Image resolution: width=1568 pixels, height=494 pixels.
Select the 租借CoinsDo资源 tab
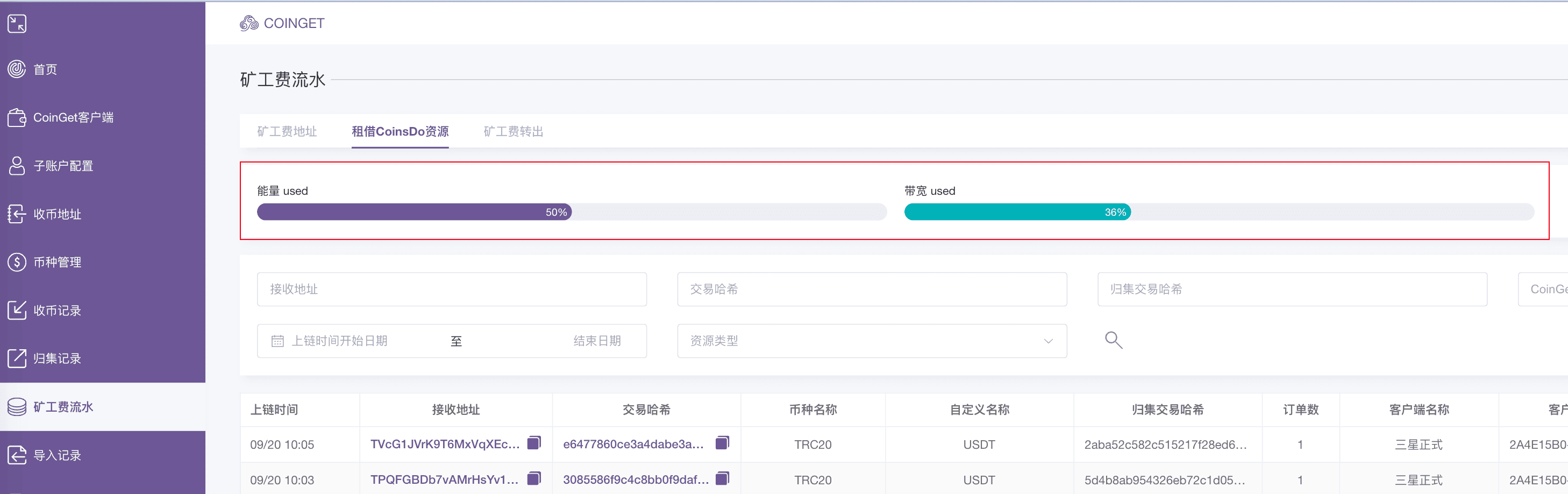(x=400, y=131)
